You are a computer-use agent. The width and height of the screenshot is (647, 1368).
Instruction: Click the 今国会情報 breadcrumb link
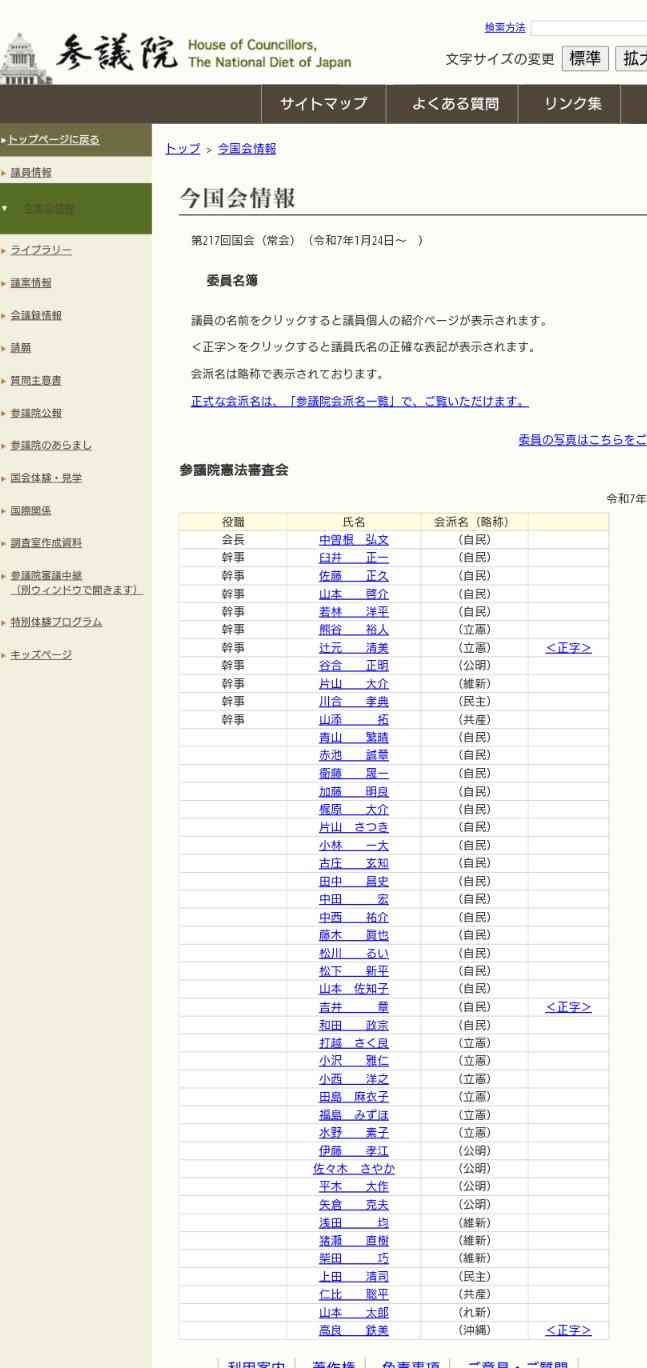pos(247,149)
